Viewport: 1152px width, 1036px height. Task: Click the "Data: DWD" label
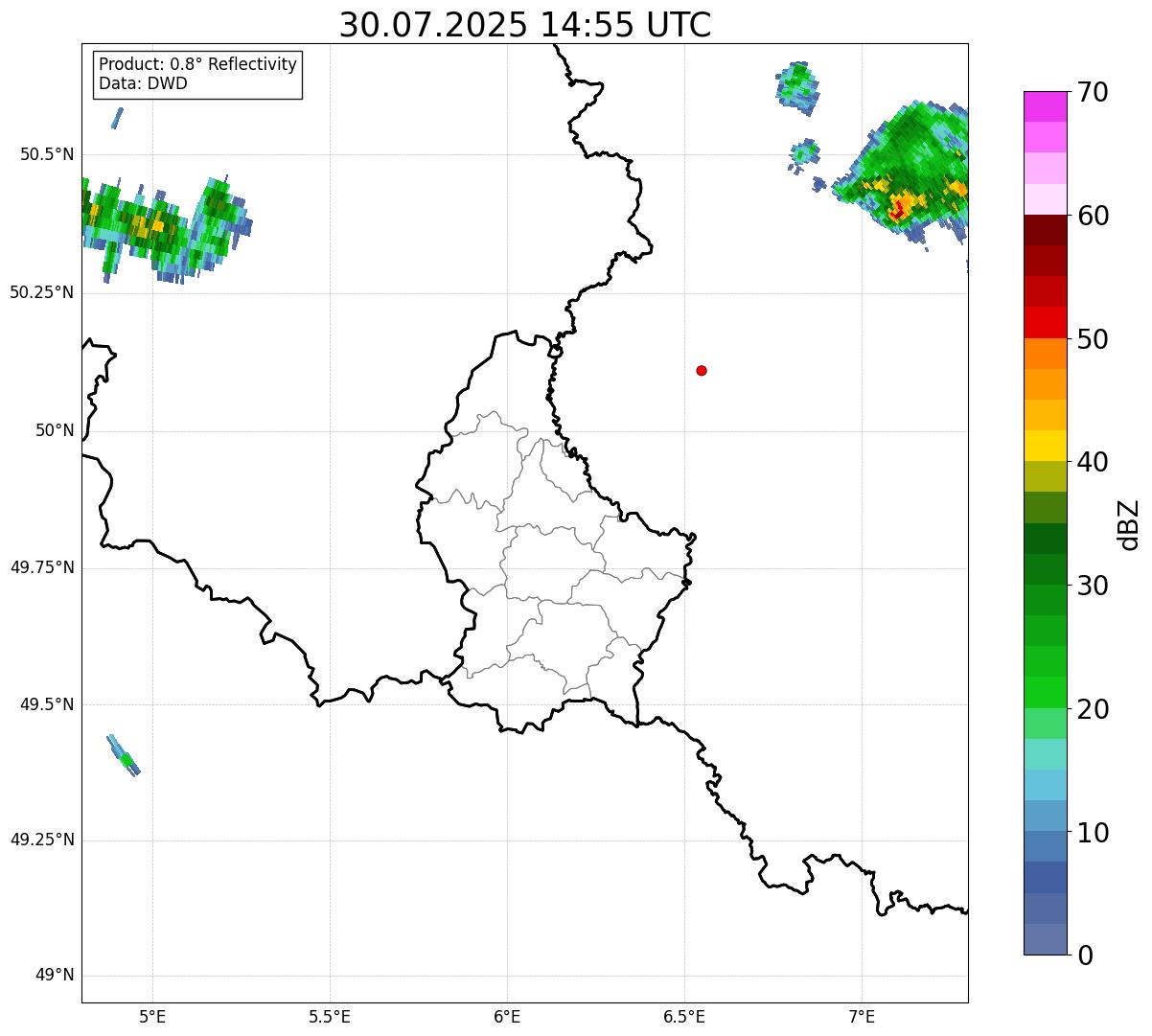[143, 83]
